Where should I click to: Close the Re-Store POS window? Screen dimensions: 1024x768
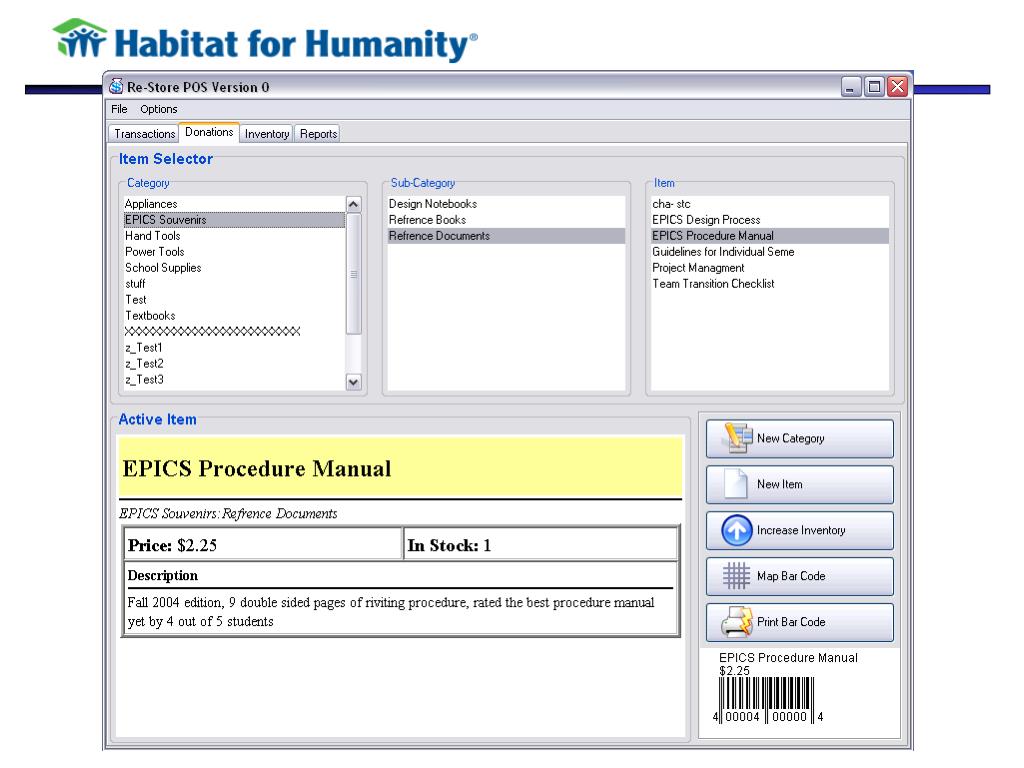[x=898, y=87]
